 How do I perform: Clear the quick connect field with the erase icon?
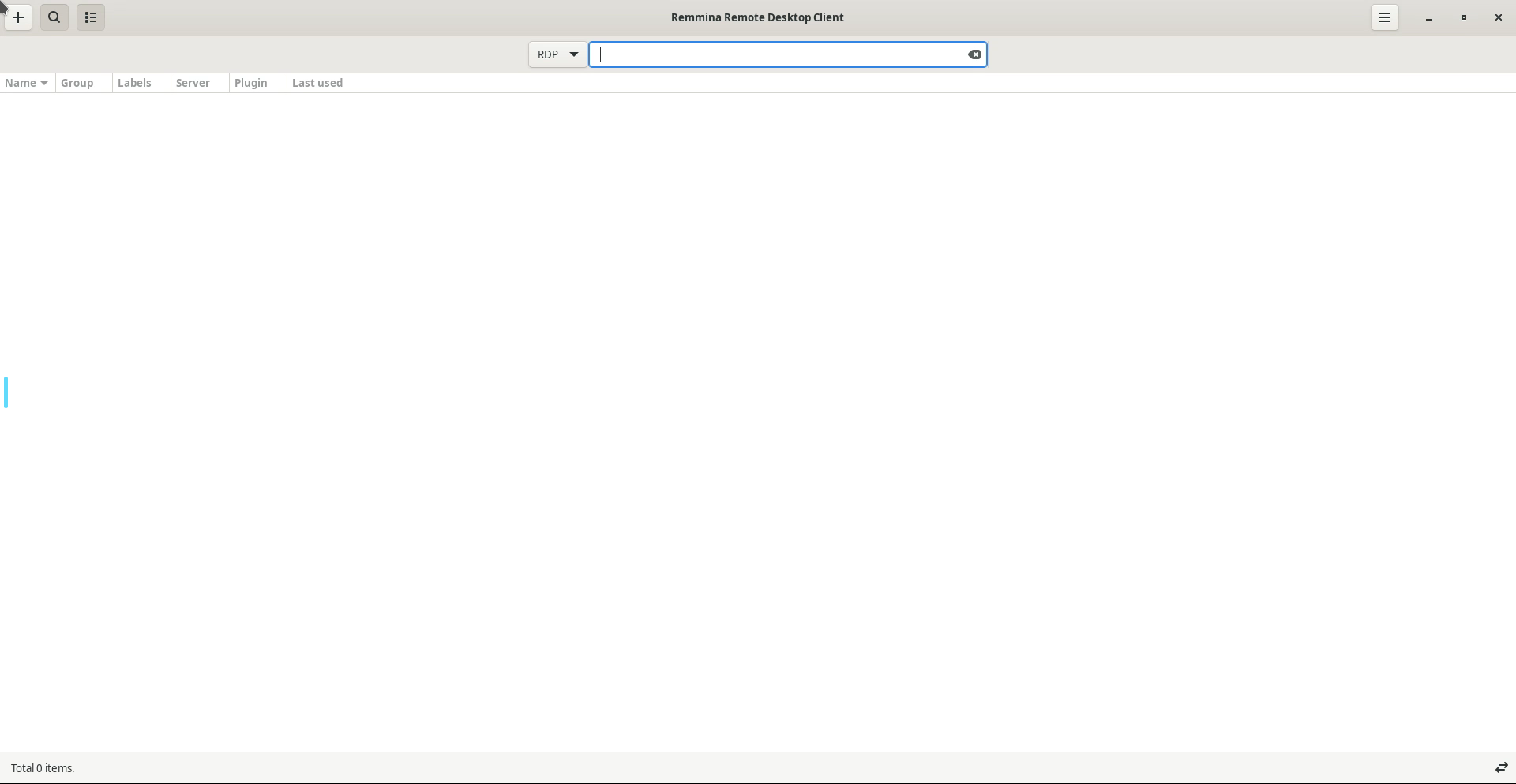[974, 54]
